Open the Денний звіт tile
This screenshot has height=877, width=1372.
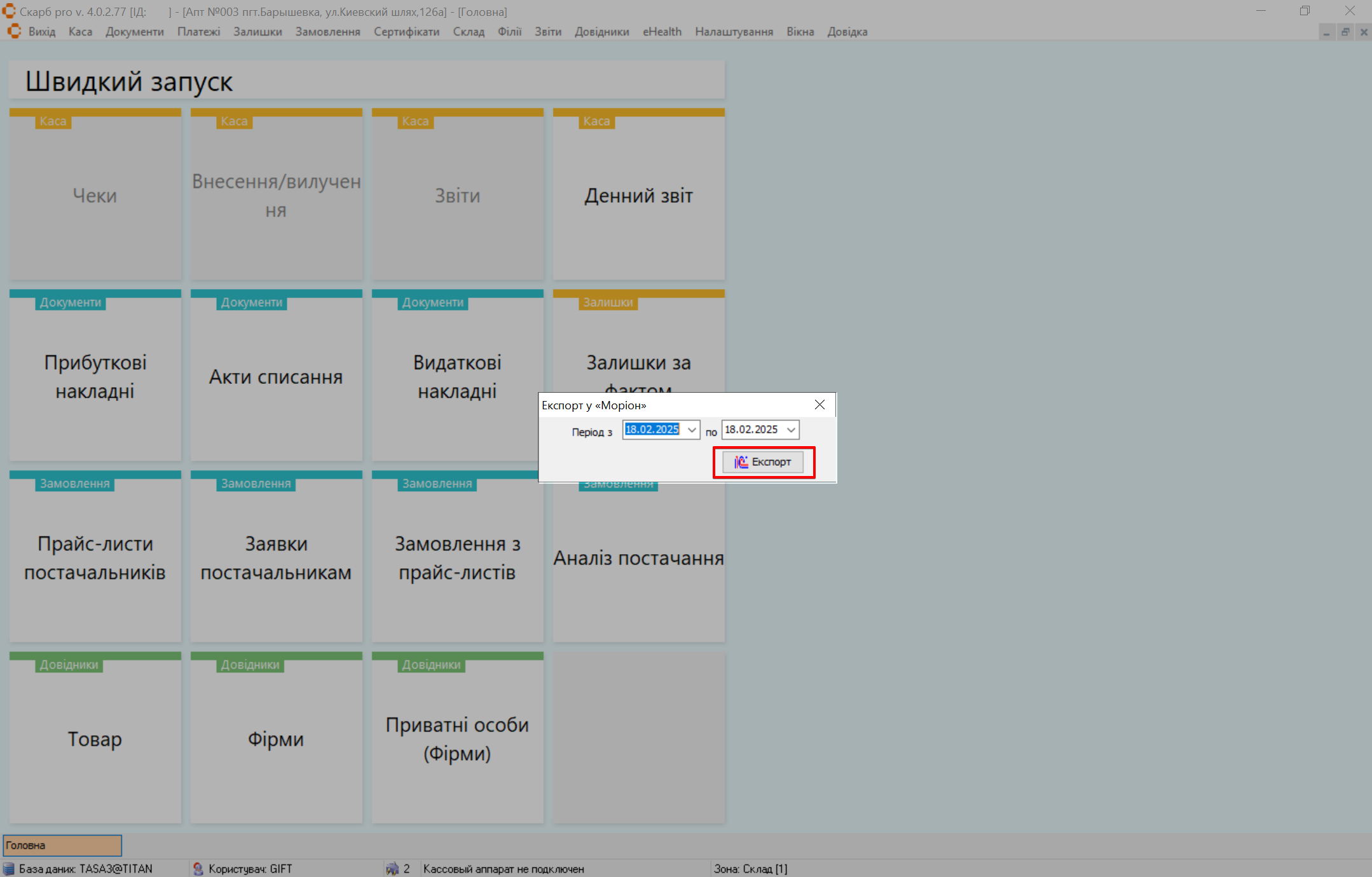coord(638,196)
